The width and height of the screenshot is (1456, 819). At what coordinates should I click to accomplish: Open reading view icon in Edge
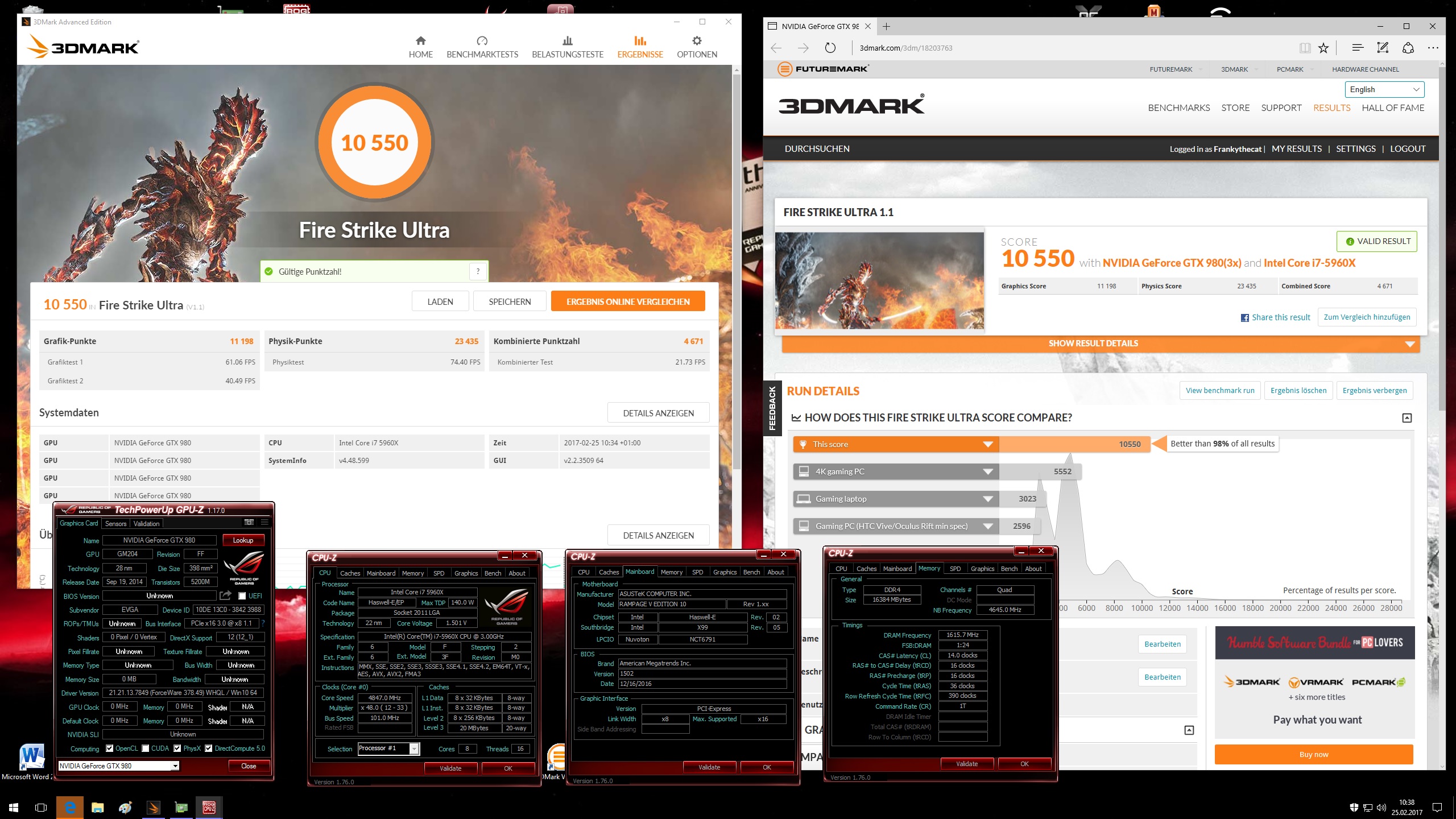tap(1305, 48)
